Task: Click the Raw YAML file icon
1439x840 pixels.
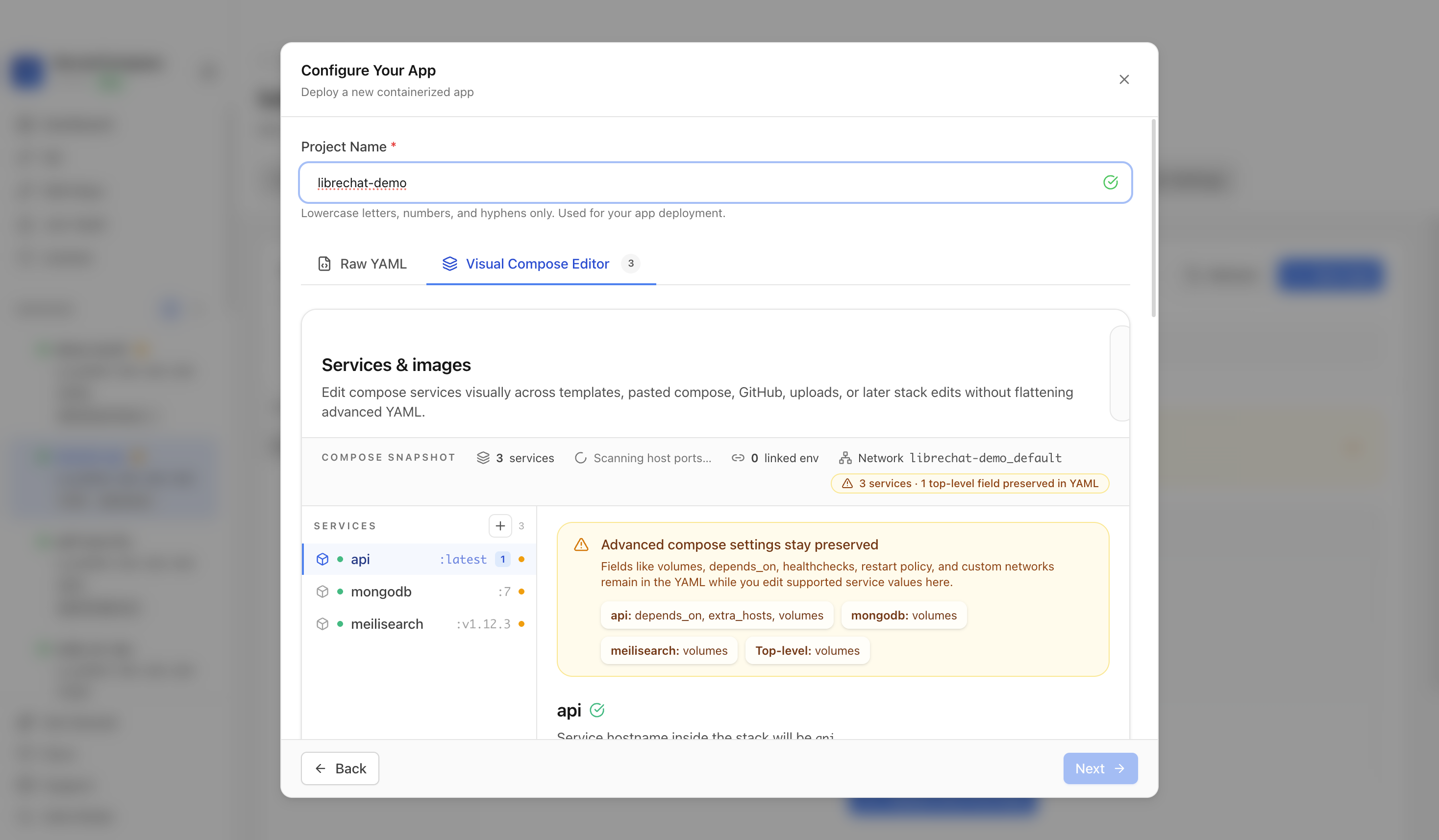Action: coord(324,264)
